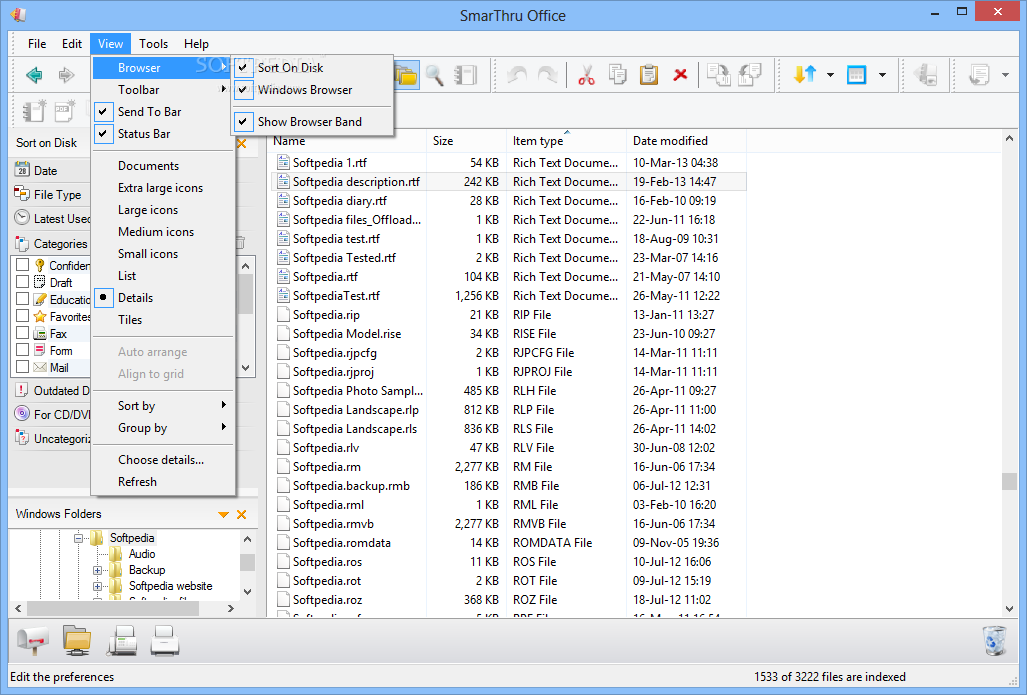
Task: Open the Help menu
Action: click(196, 44)
